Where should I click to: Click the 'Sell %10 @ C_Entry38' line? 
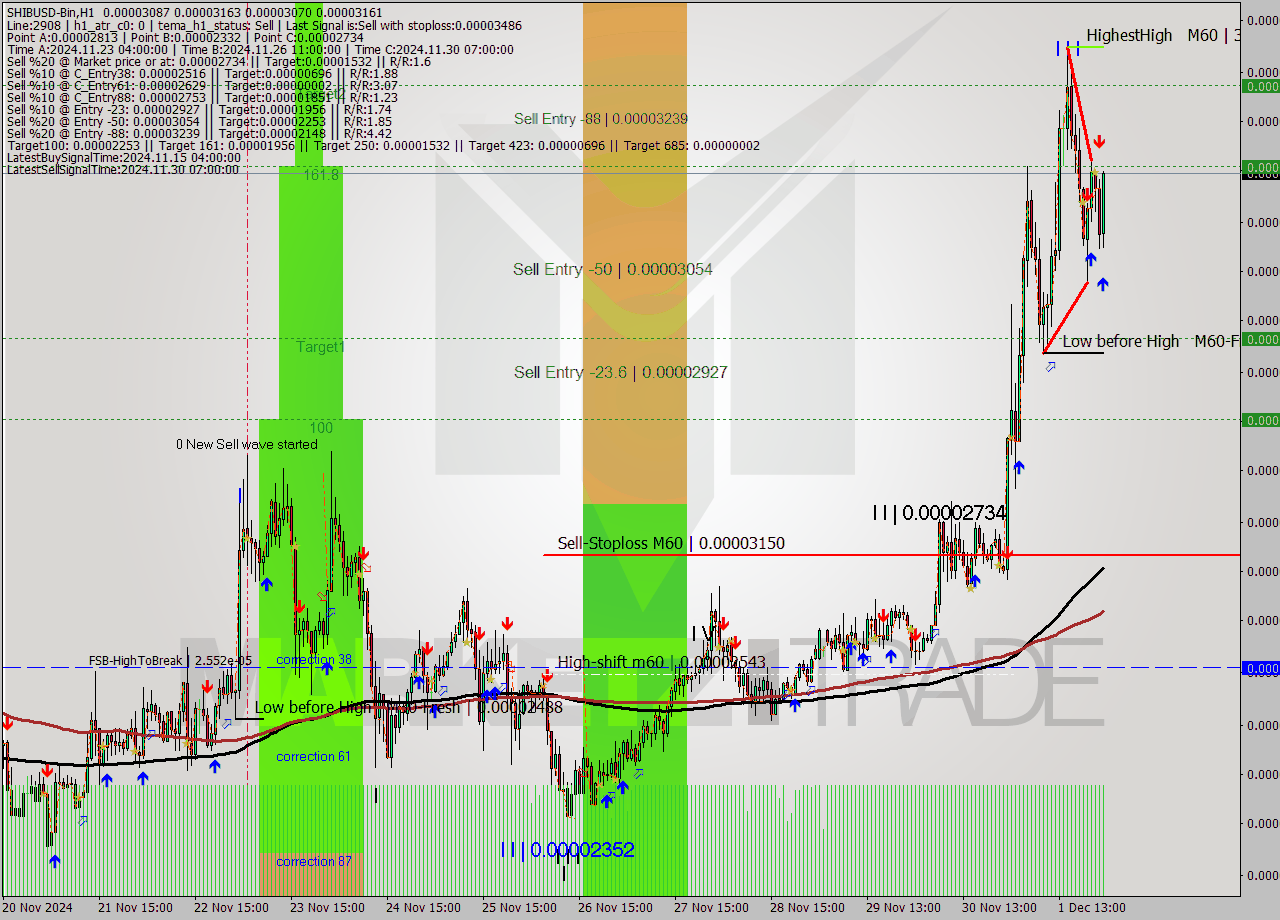click(202, 73)
